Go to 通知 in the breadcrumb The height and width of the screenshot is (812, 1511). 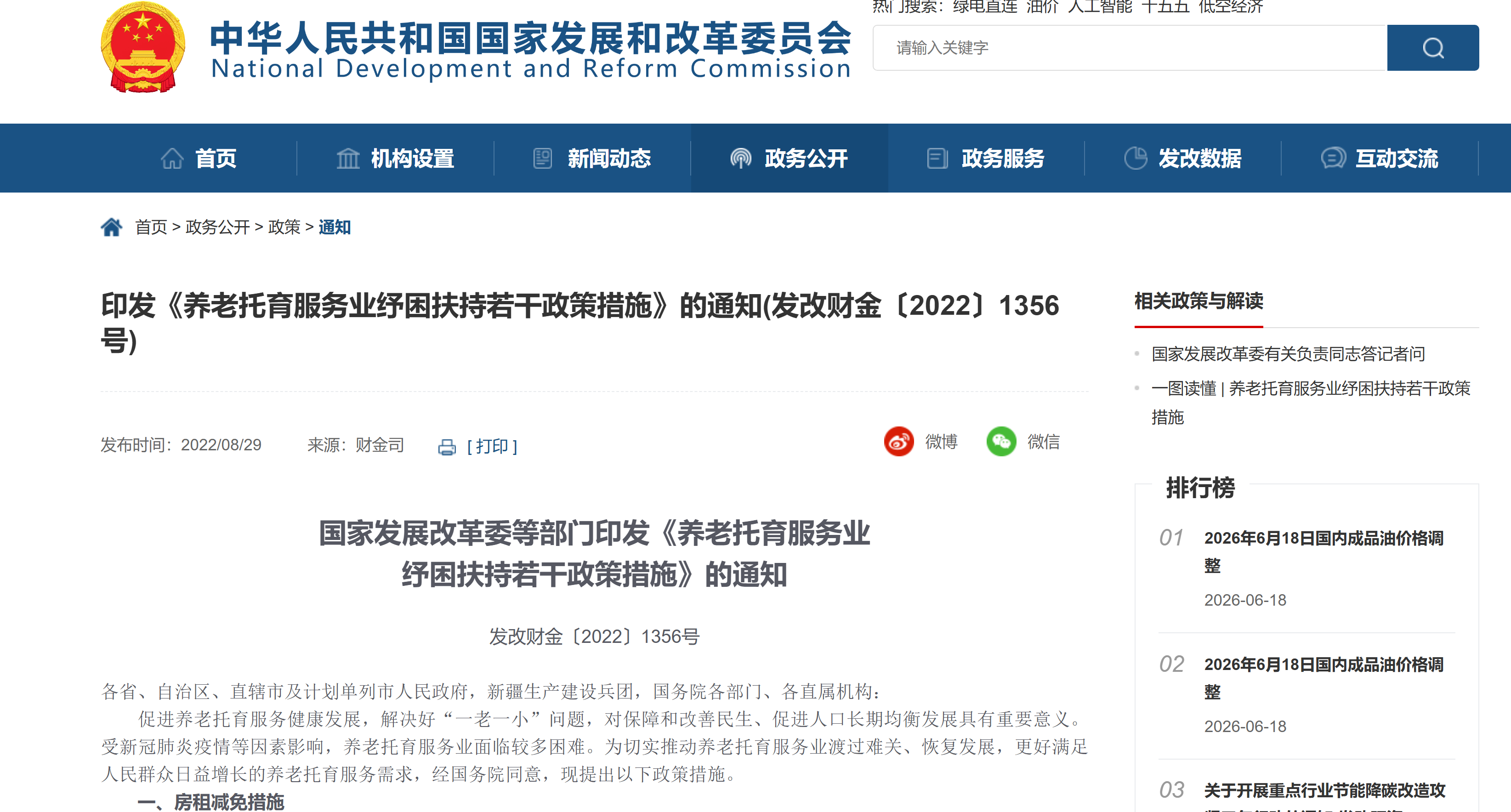(x=335, y=227)
